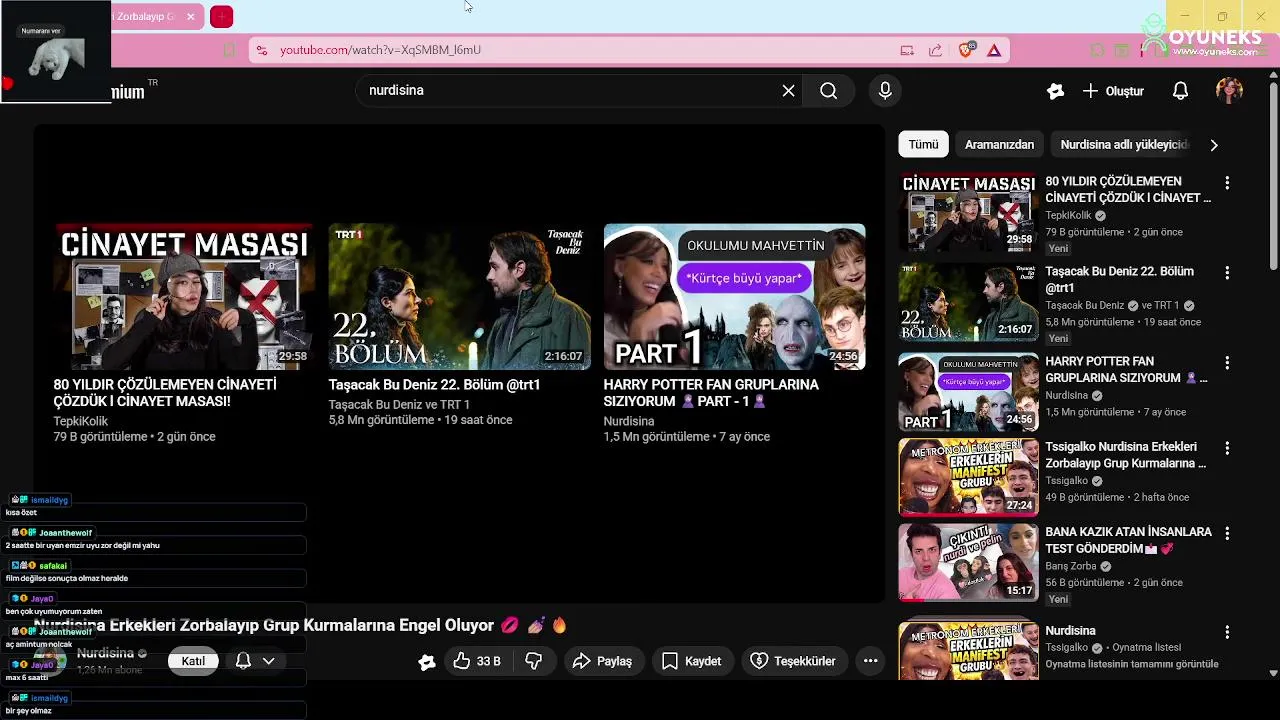Select the Aramanızdan filter chip
Viewport: 1280px width, 720px height.
(999, 145)
